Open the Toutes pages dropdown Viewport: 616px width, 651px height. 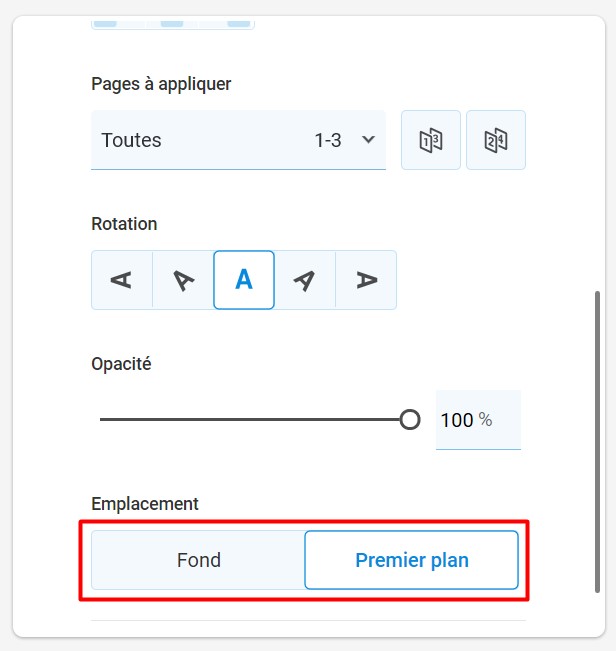click(238, 140)
